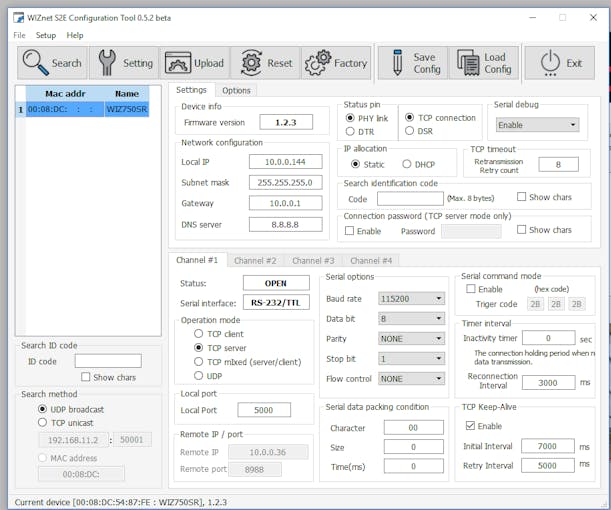Click the Factory reset toolbar button
This screenshot has height=510, width=611.
click(x=336, y=63)
